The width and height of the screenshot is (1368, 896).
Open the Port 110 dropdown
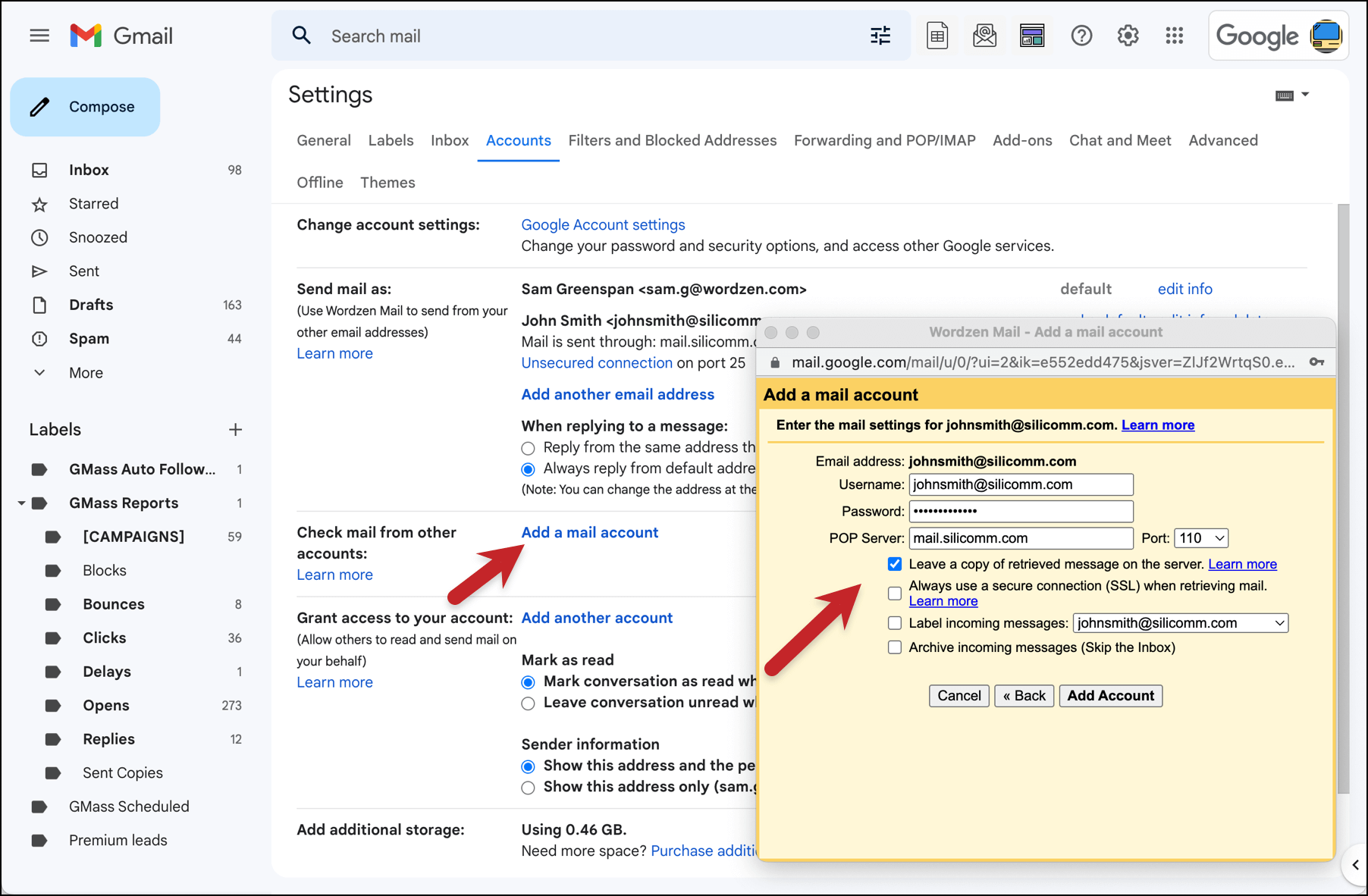pyautogui.click(x=1201, y=538)
